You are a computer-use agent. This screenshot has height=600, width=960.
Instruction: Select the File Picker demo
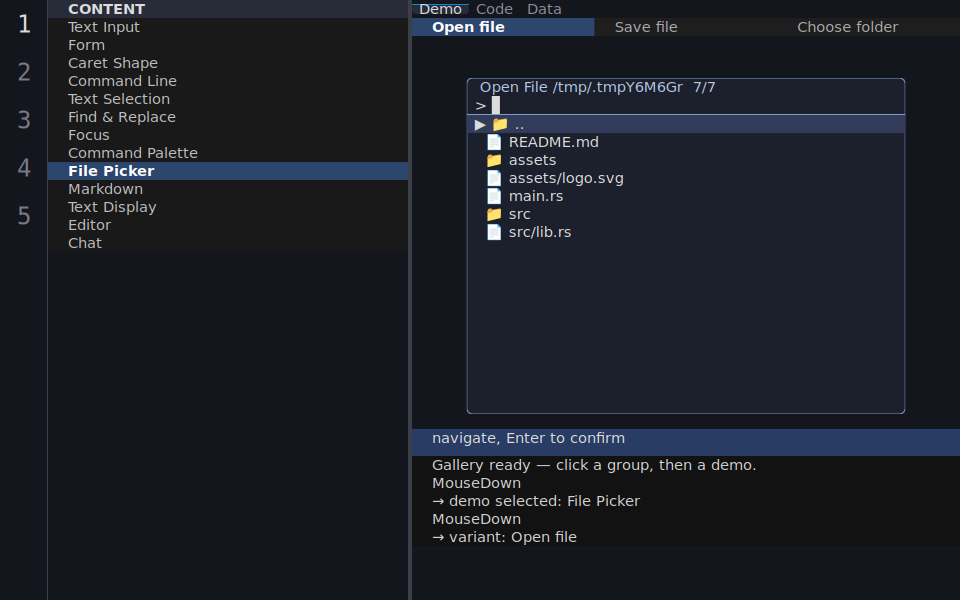228,171
